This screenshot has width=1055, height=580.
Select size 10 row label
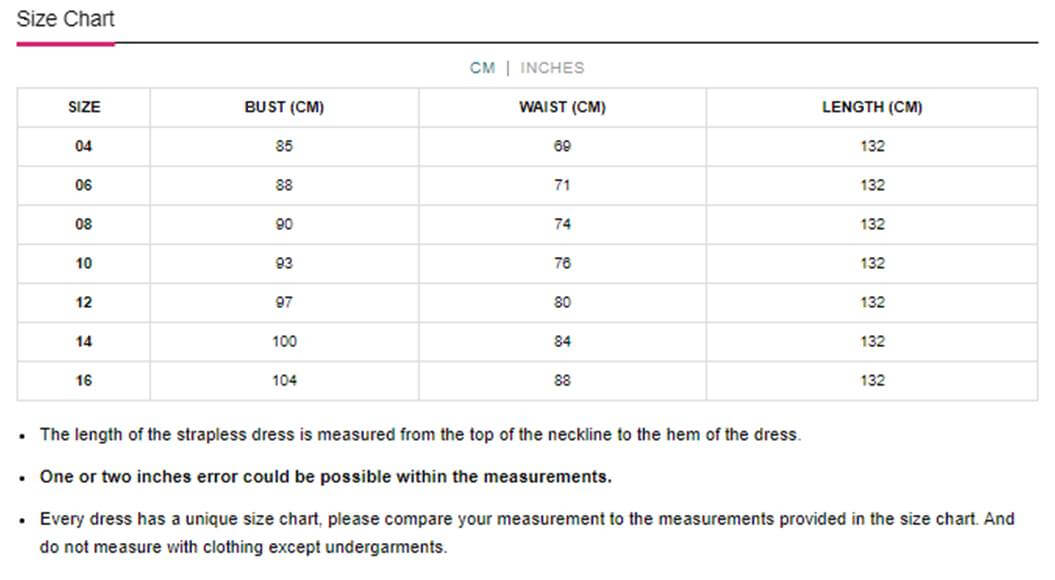point(84,263)
